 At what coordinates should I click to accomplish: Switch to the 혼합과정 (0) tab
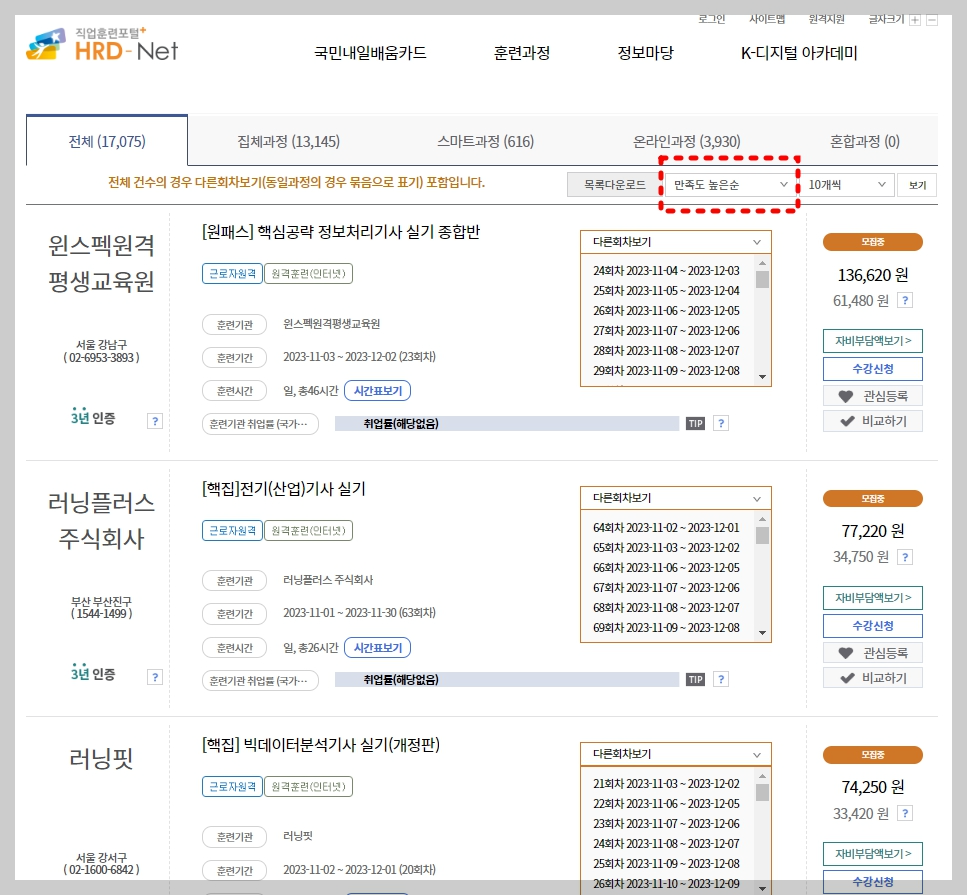pyautogui.click(x=865, y=141)
